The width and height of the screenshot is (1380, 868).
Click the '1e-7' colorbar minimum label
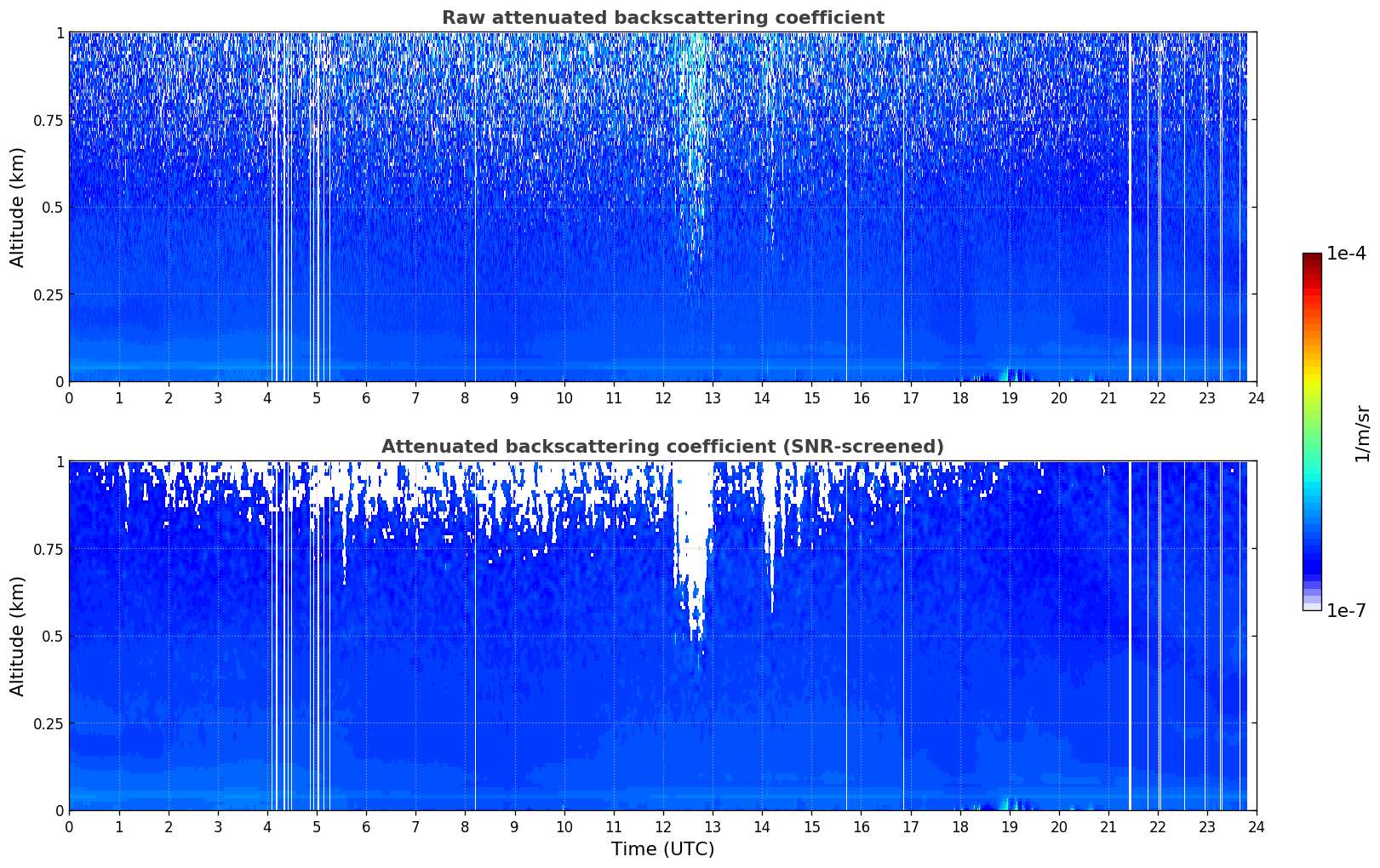[x=1347, y=610]
